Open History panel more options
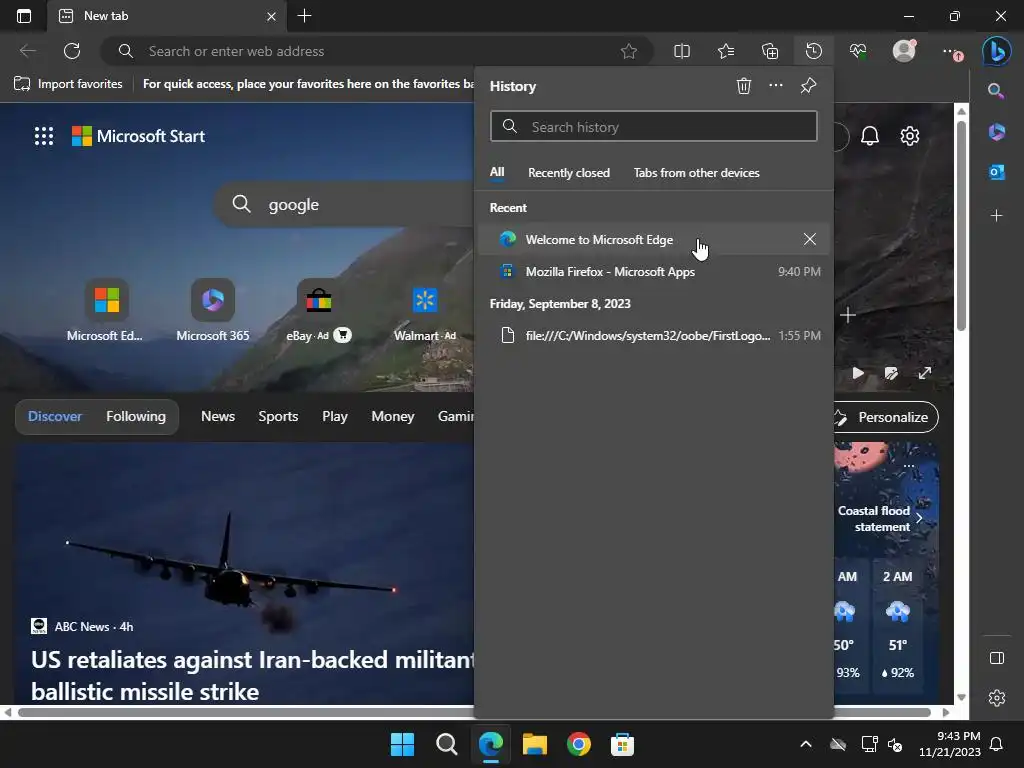1024x768 pixels. tap(776, 86)
